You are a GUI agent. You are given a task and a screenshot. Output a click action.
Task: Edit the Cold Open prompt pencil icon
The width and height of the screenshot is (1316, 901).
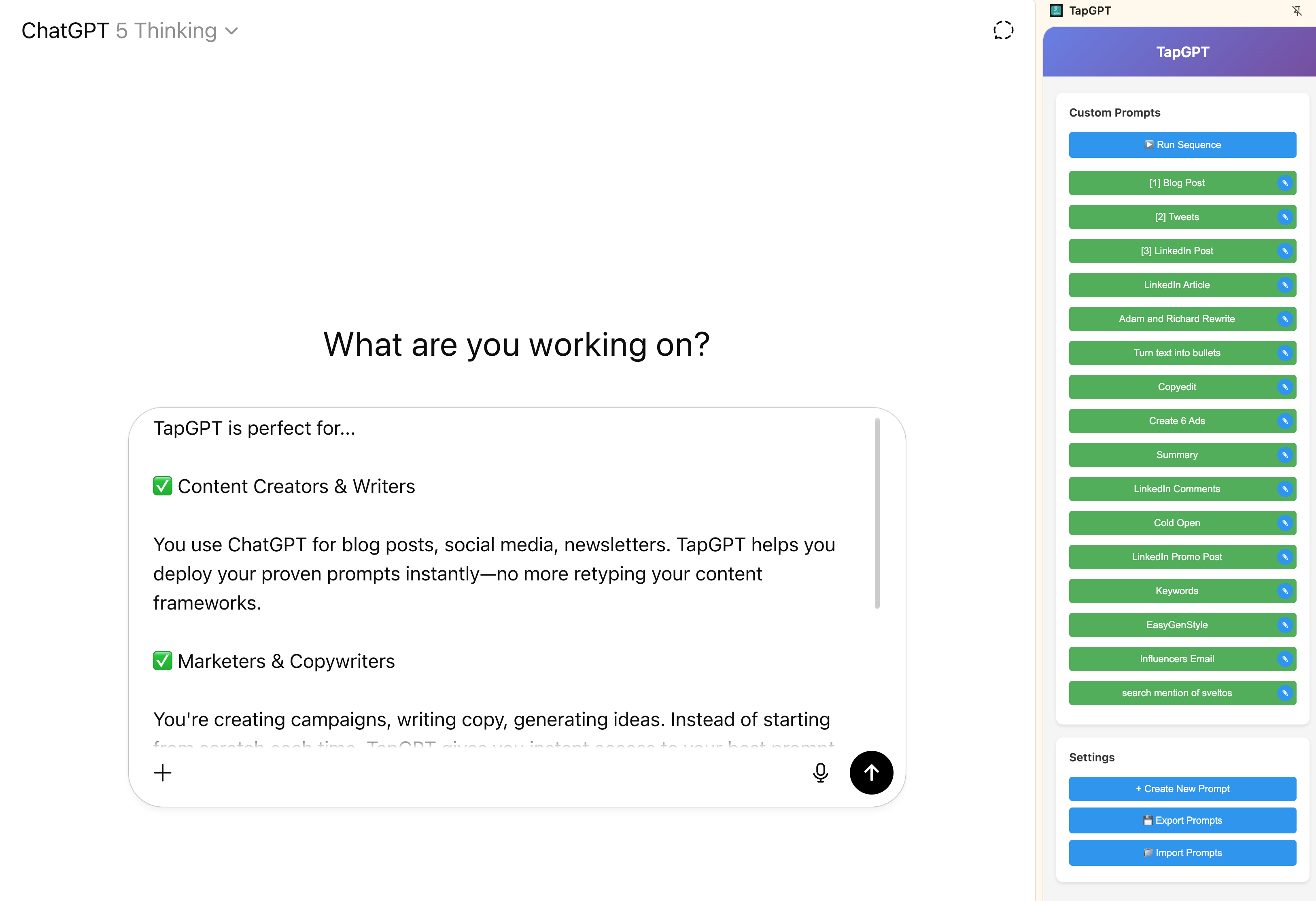[1285, 523]
